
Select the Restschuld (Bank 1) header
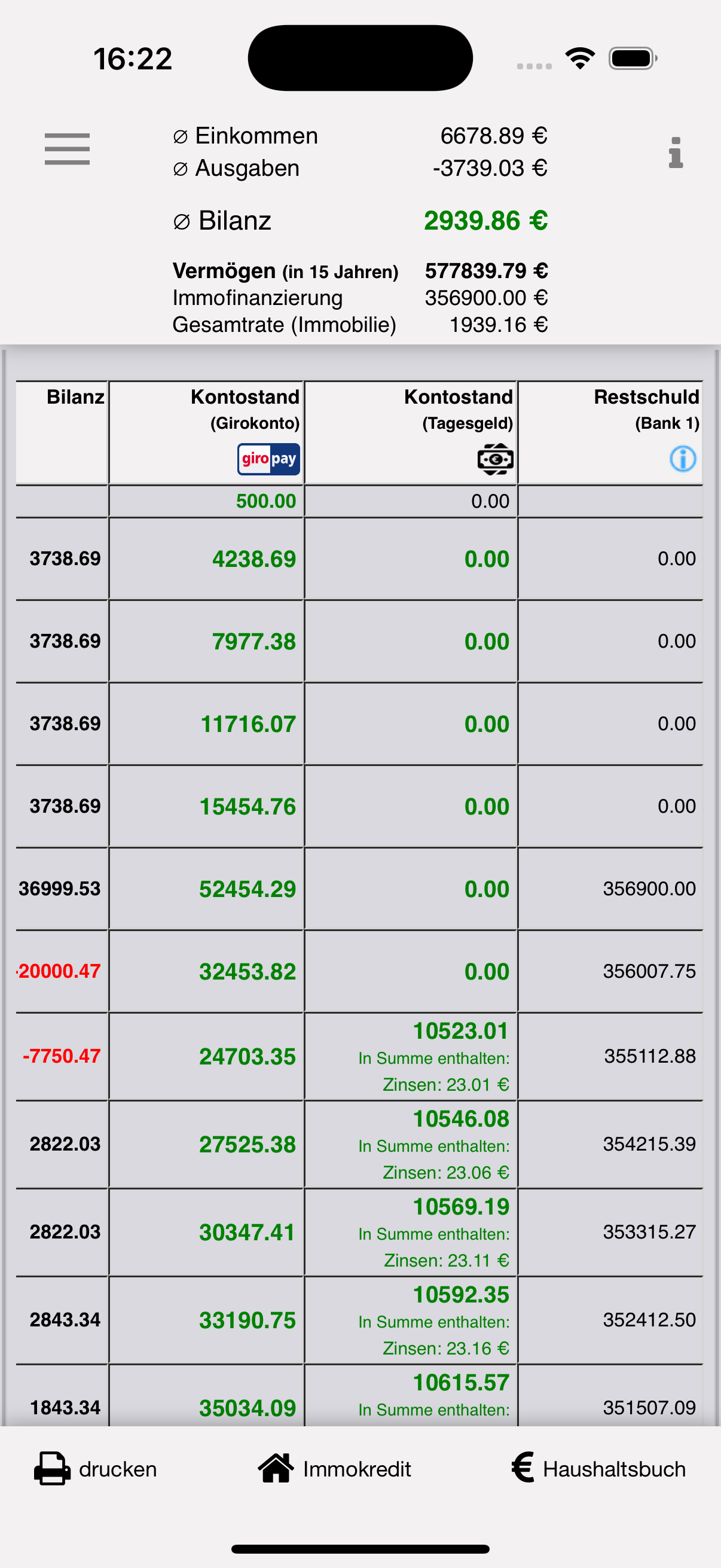point(610,433)
